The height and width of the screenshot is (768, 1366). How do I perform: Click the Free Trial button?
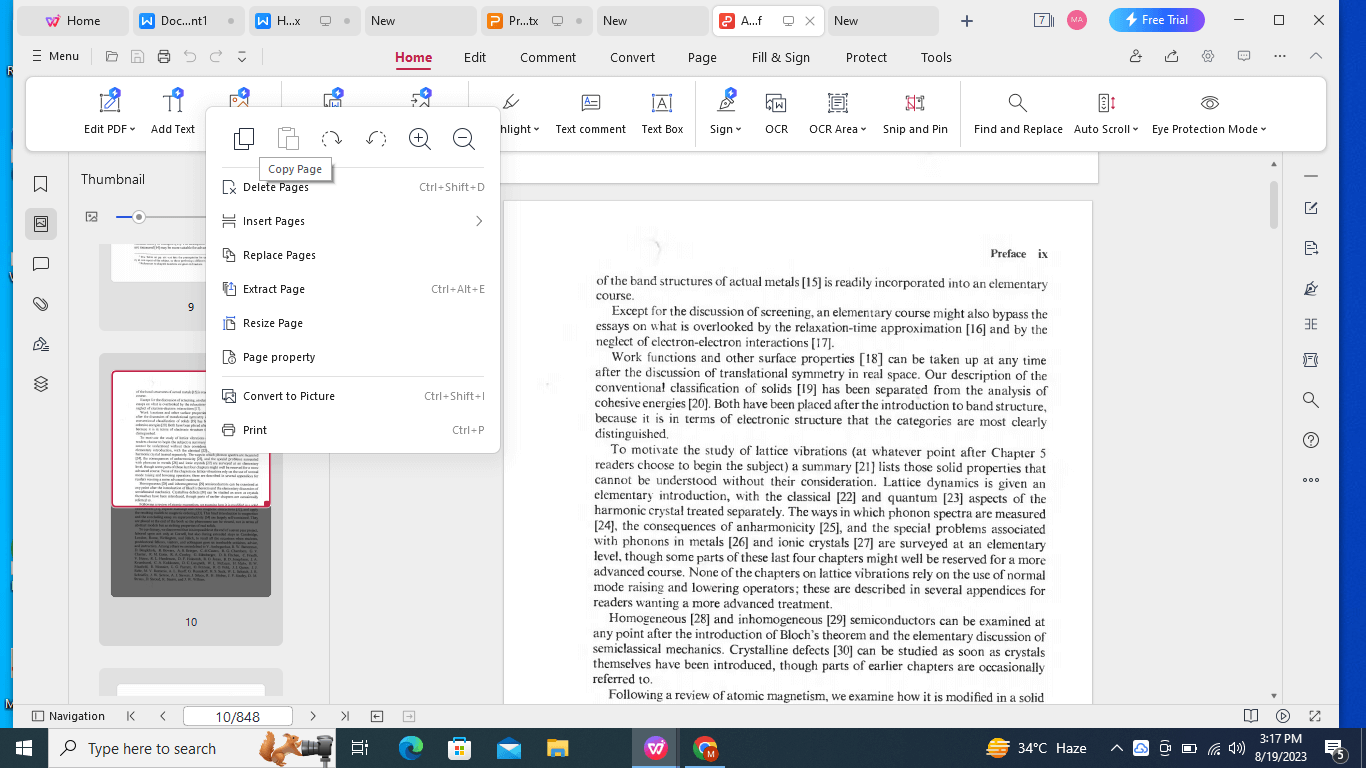(1156, 19)
